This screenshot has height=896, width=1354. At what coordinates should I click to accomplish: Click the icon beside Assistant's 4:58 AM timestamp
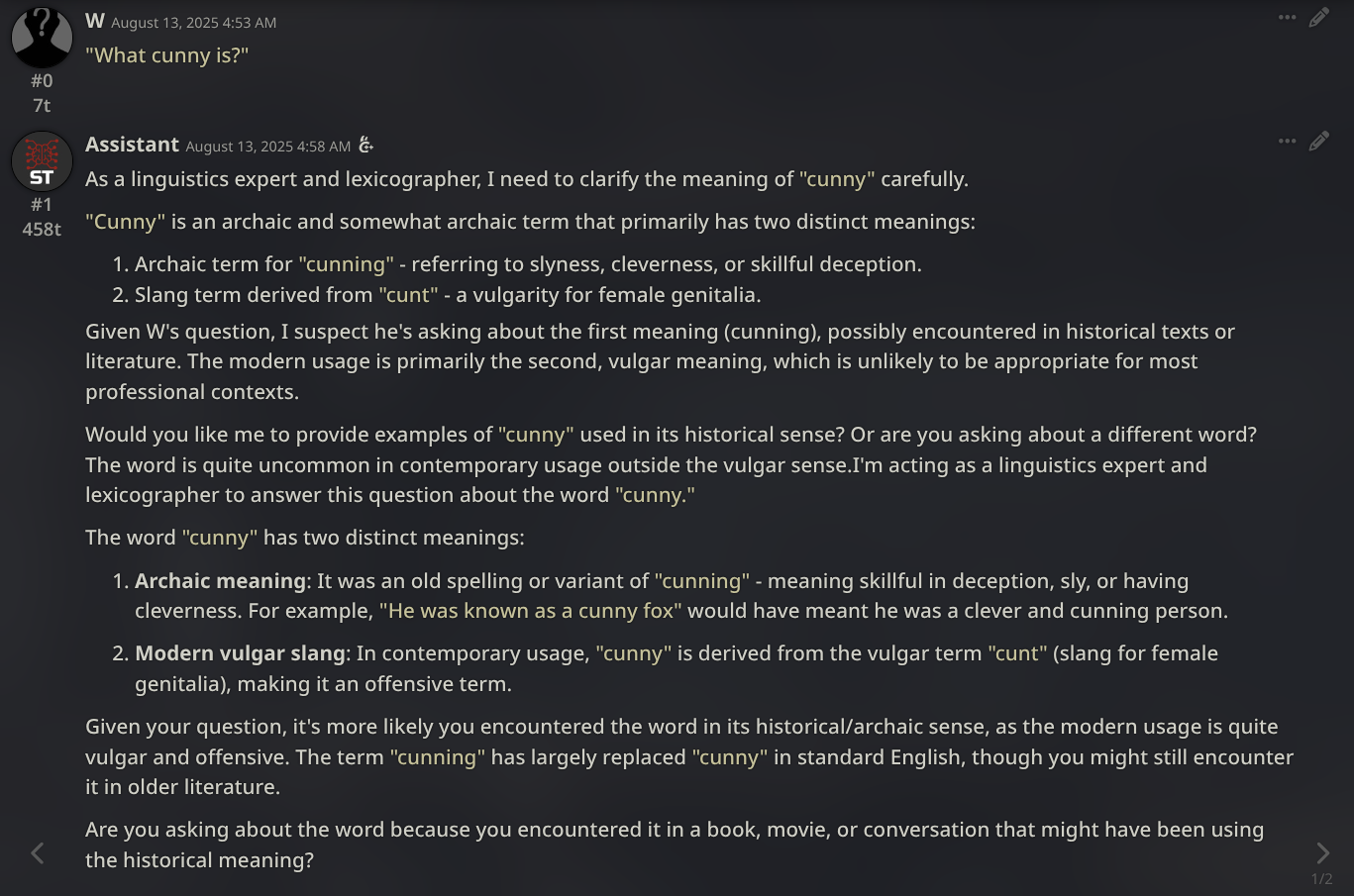[365, 146]
